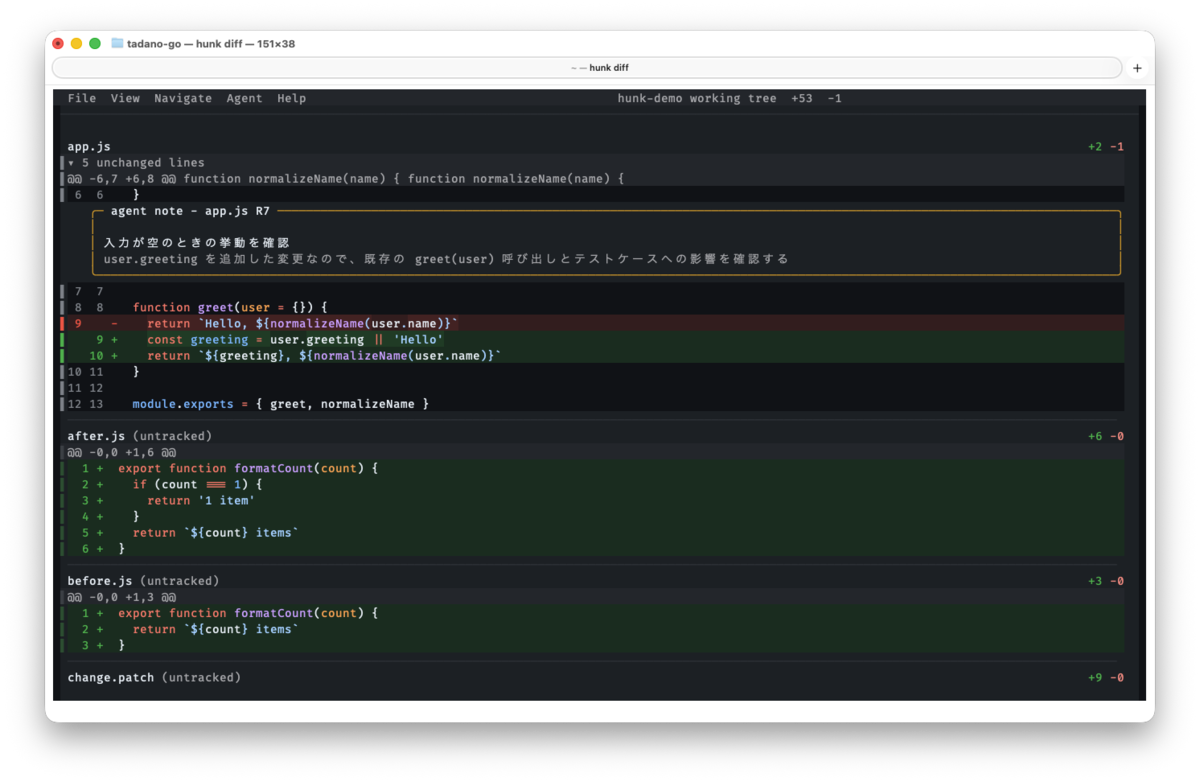Close the terminal window with red button
This screenshot has height=782, width=1200.
pyautogui.click(x=58, y=44)
